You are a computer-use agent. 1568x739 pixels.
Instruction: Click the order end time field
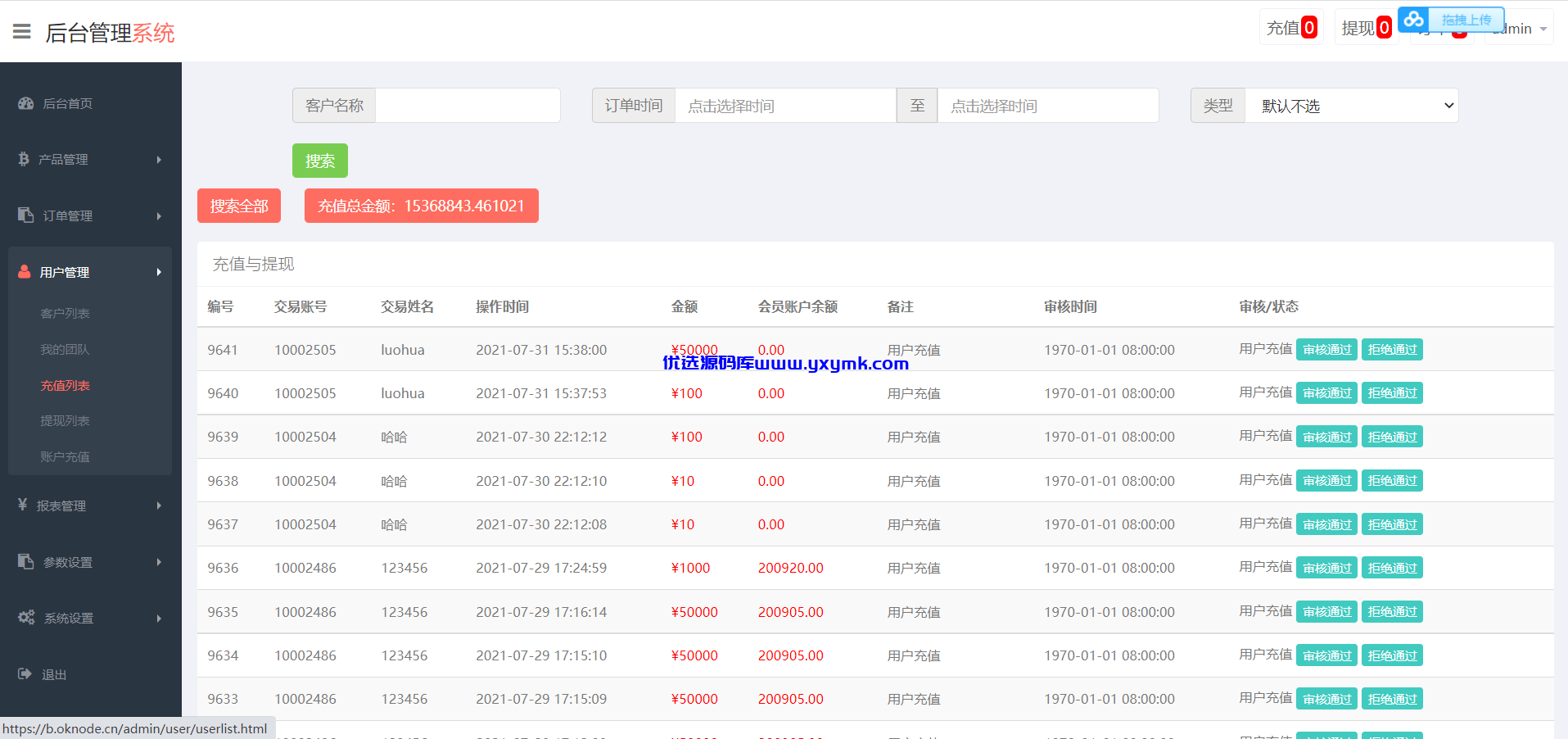[x=1048, y=106]
